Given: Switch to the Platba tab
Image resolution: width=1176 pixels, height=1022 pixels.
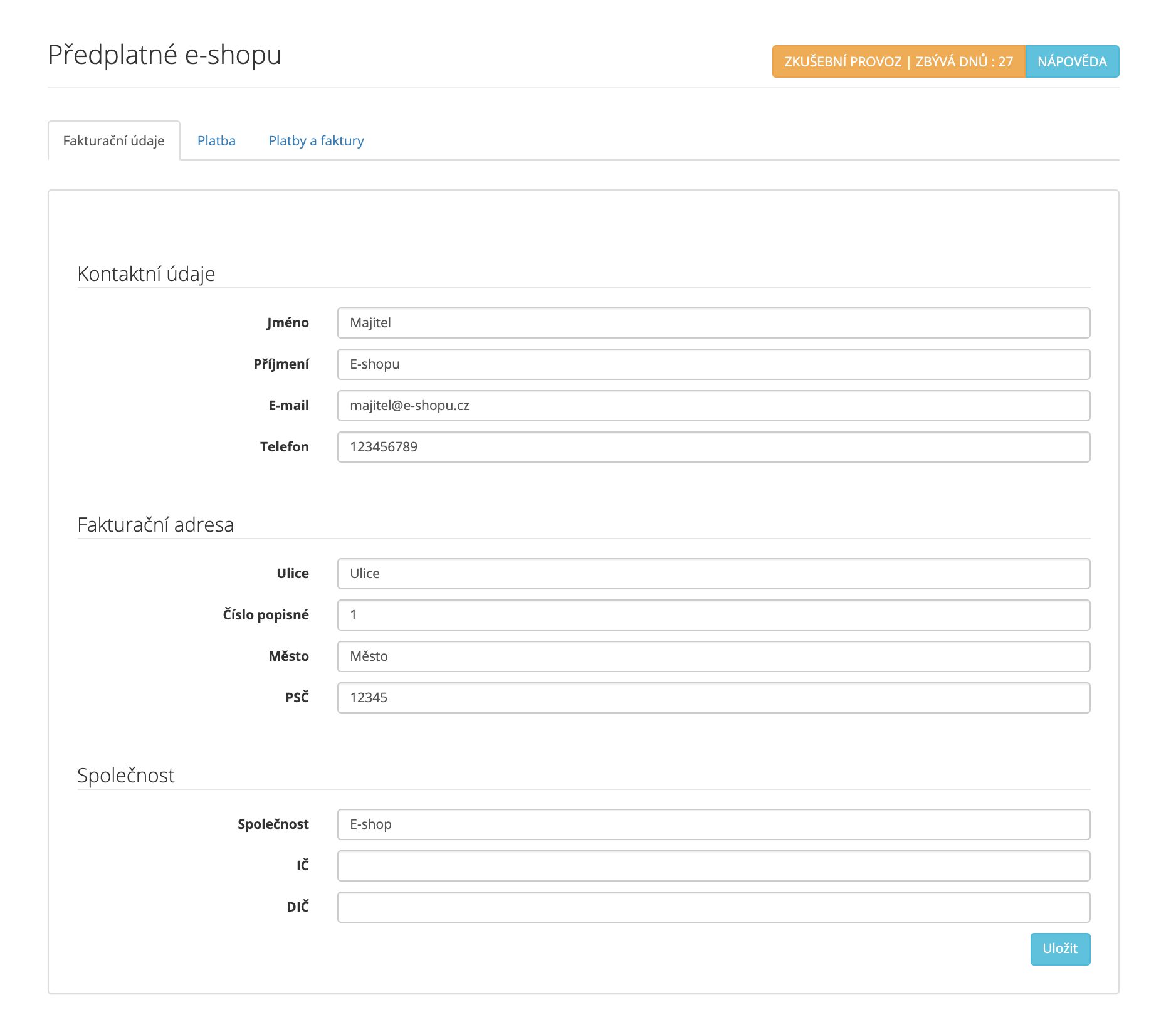Looking at the screenshot, I should pos(216,140).
